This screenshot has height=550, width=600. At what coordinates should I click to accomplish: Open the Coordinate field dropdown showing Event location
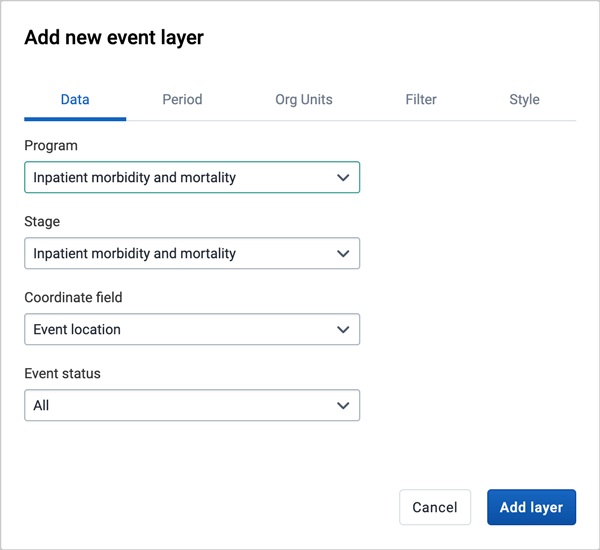pyautogui.click(x=192, y=329)
